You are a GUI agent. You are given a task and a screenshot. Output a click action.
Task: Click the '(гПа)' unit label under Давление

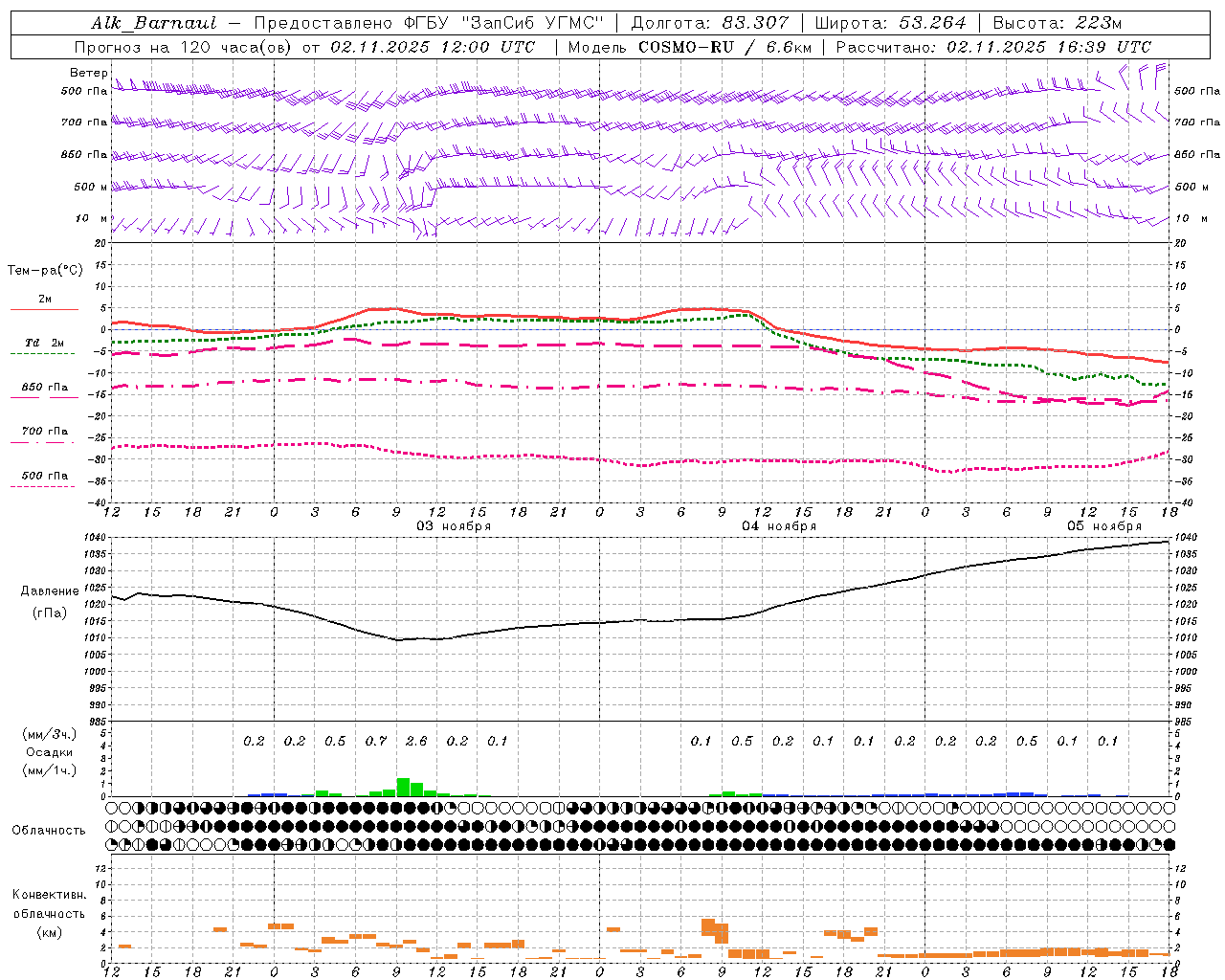click(50, 612)
